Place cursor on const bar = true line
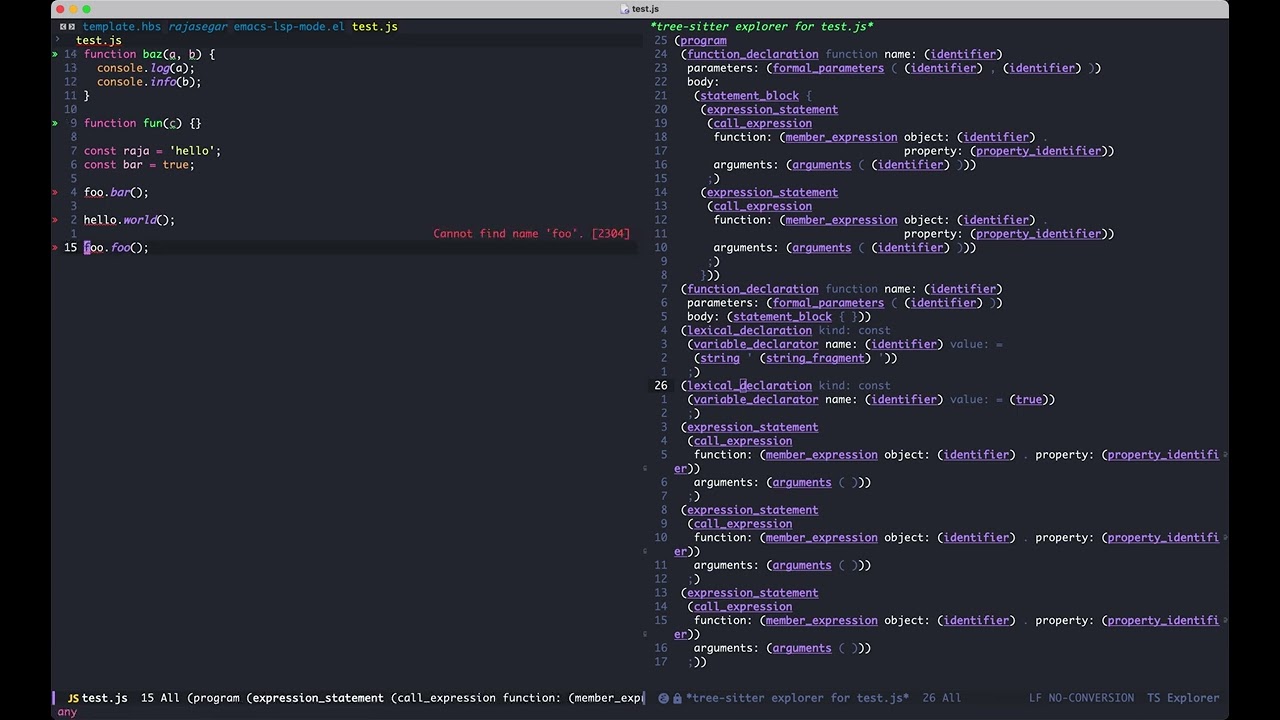The image size is (1280, 720). tap(139, 165)
